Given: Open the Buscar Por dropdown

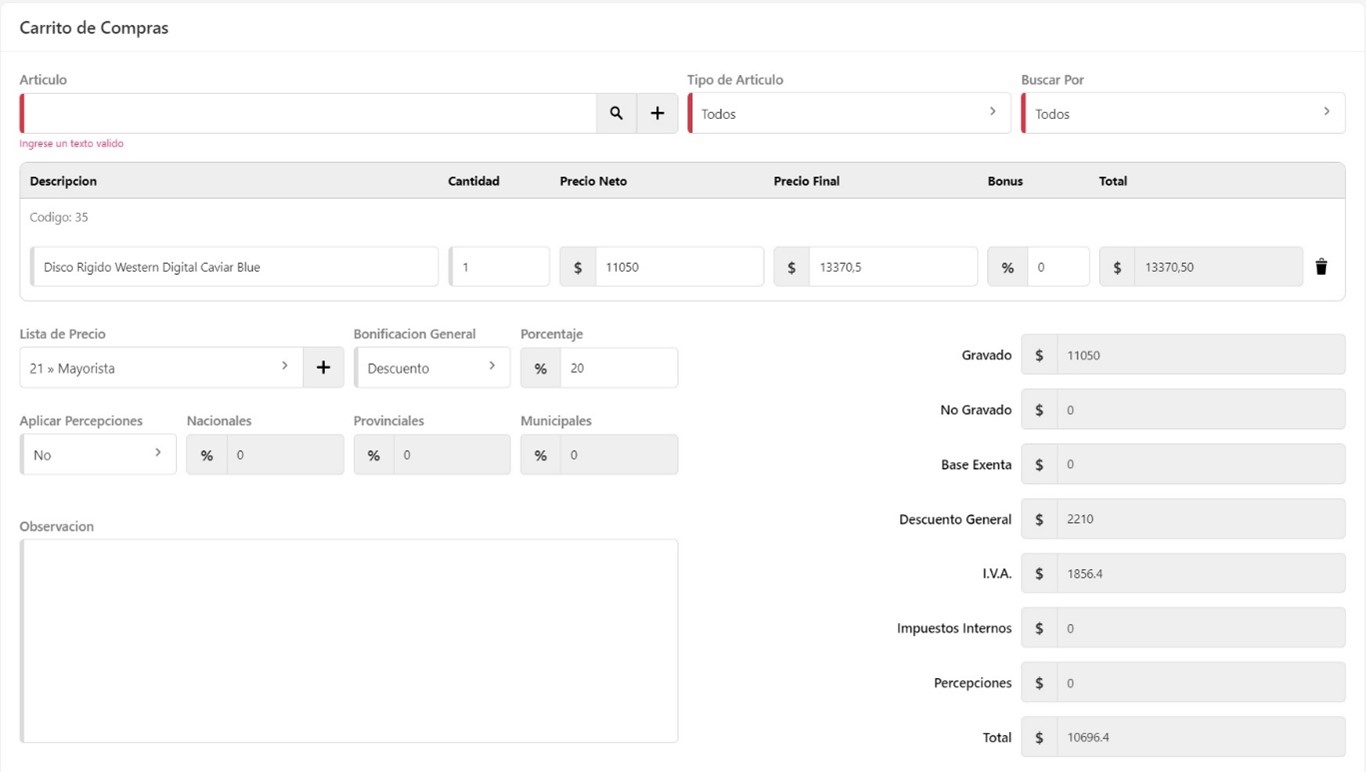Looking at the screenshot, I should point(1182,114).
